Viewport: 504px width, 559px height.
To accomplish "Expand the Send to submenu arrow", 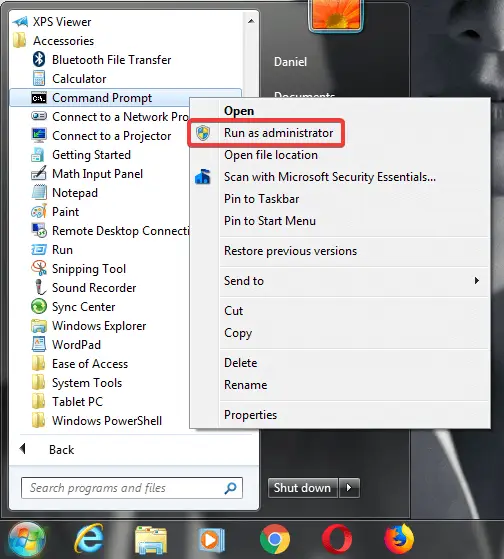I will click(477, 281).
